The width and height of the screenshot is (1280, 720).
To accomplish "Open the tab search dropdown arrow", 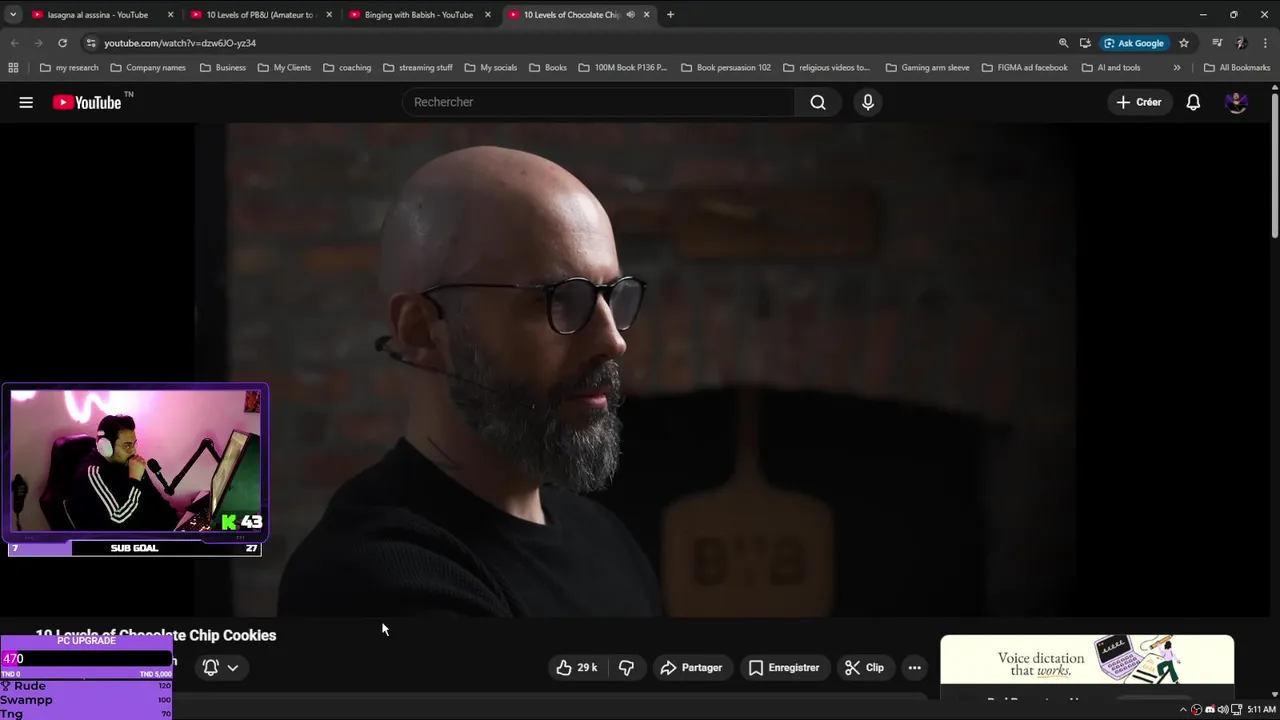I will click(13, 15).
